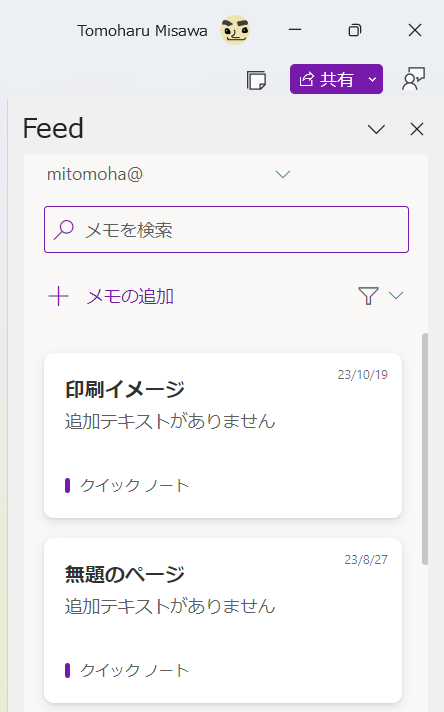Close the Feed pane
This screenshot has width=444, height=712.
[417, 129]
